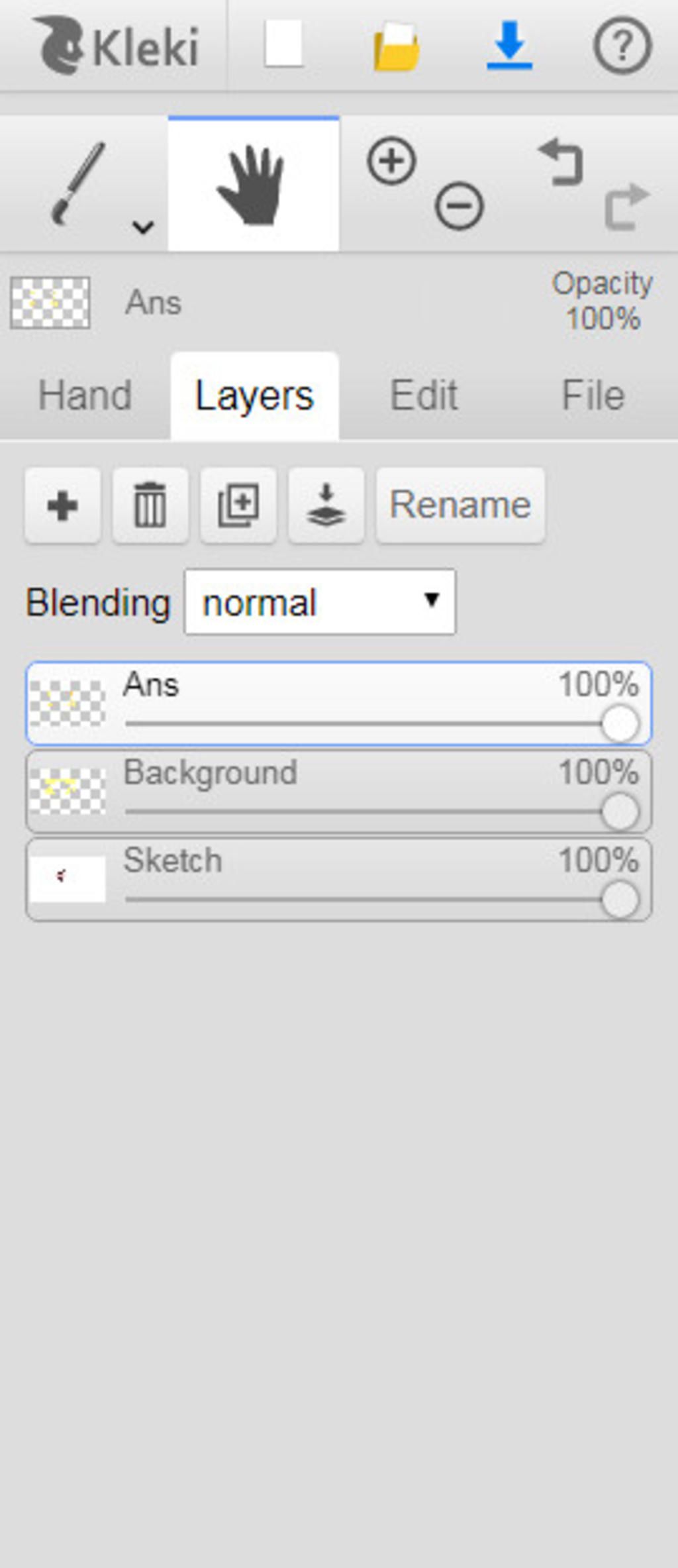
Task: Click the zoom out icon
Action: [459, 205]
